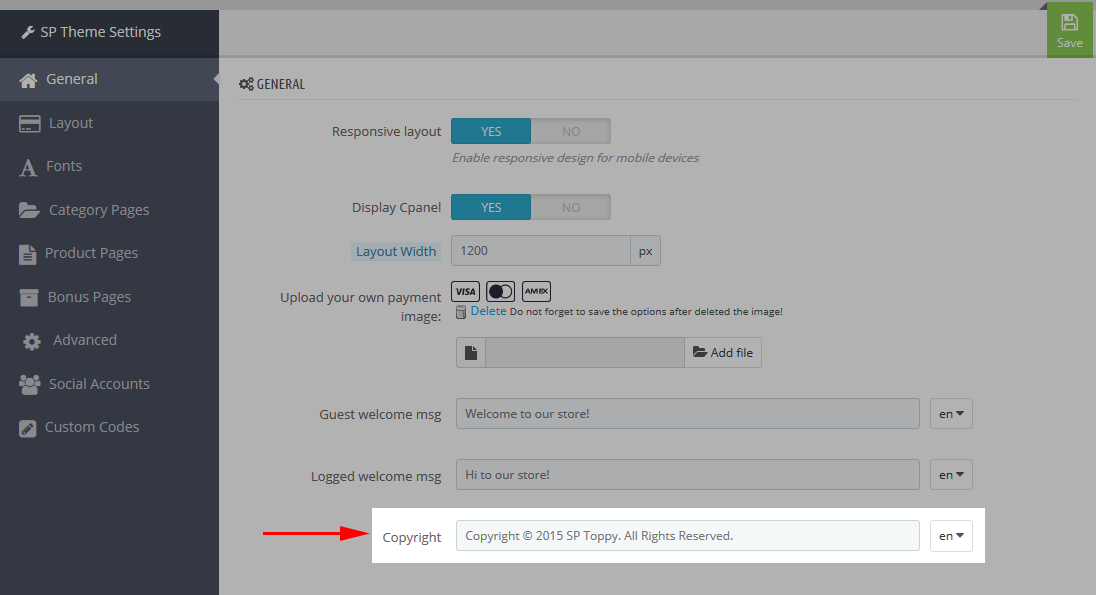1096x595 pixels.
Task: Switch to the Fonts settings tab
Action: (x=109, y=166)
